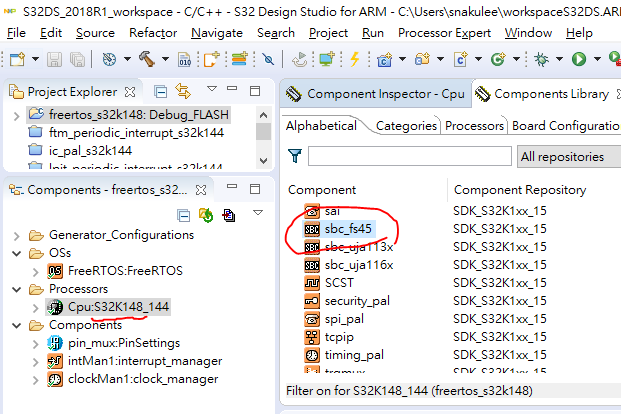Click the build configuration gear icon
This screenshot has height=414, width=621.
point(109,59)
